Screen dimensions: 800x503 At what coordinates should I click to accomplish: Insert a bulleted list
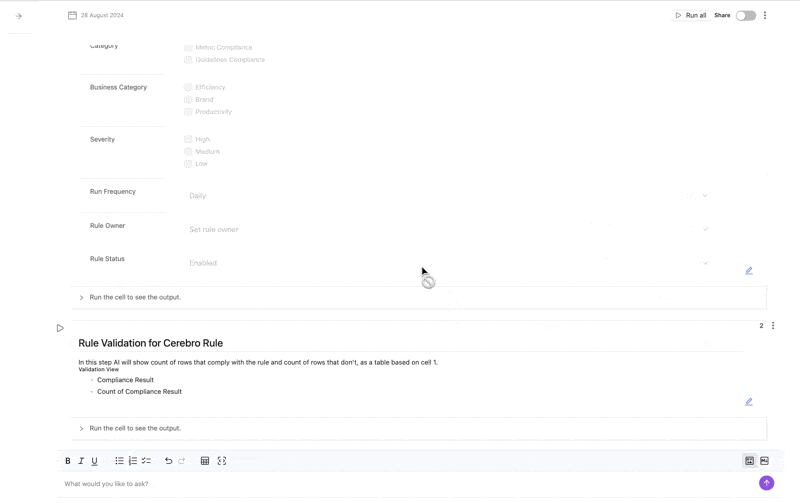(119, 461)
